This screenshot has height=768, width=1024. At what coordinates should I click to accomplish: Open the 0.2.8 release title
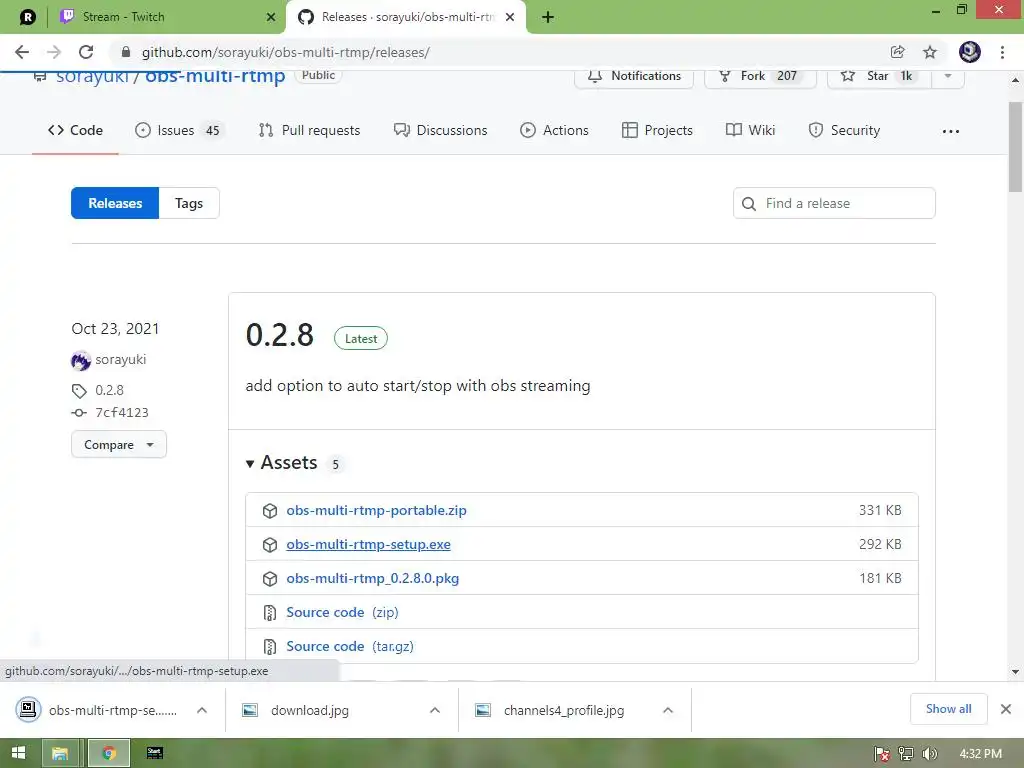coord(280,335)
